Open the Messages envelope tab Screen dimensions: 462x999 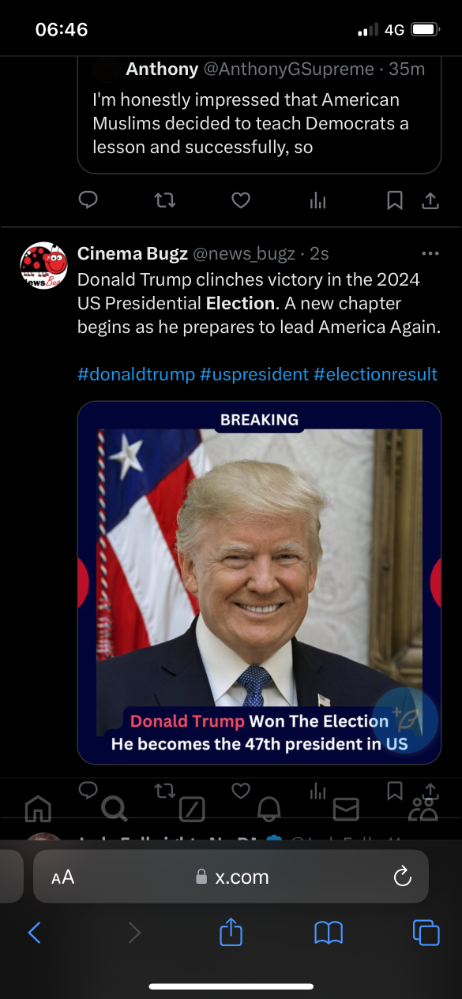346,809
